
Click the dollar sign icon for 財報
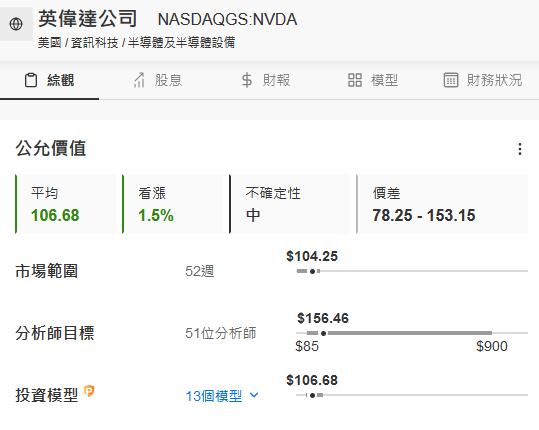[x=247, y=80]
